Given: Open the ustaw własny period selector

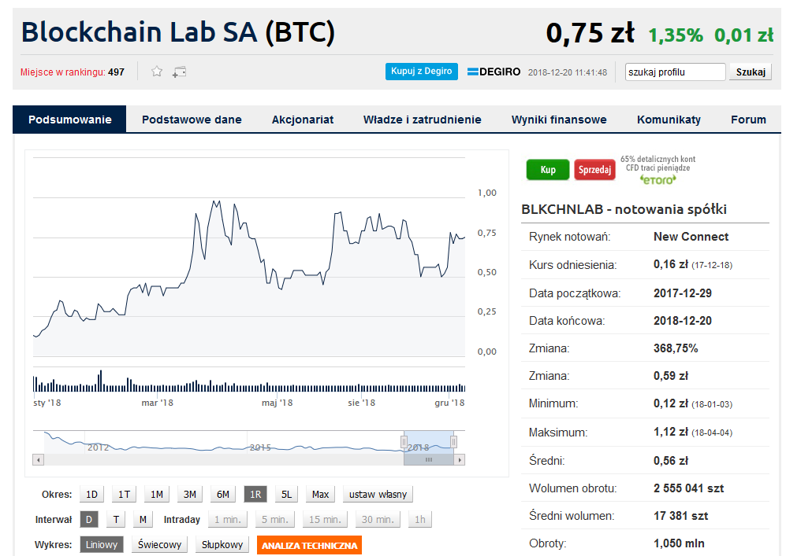Looking at the screenshot, I should (378, 494).
